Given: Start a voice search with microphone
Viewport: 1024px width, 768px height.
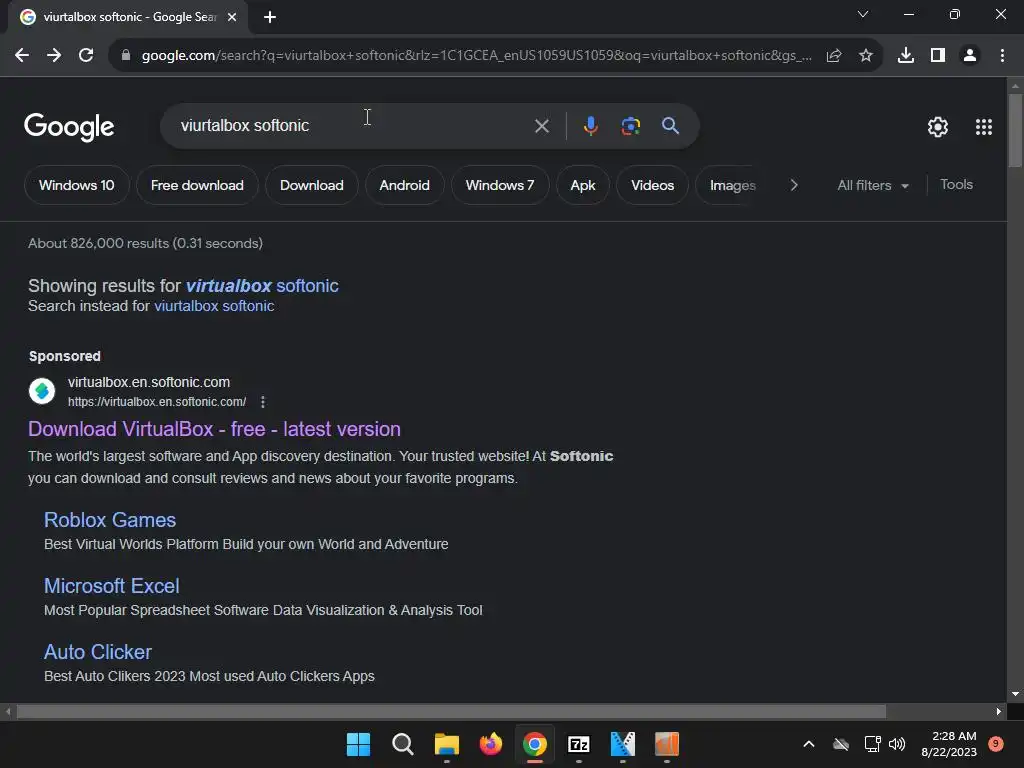Looking at the screenshot, I should [x=590, y=125].
